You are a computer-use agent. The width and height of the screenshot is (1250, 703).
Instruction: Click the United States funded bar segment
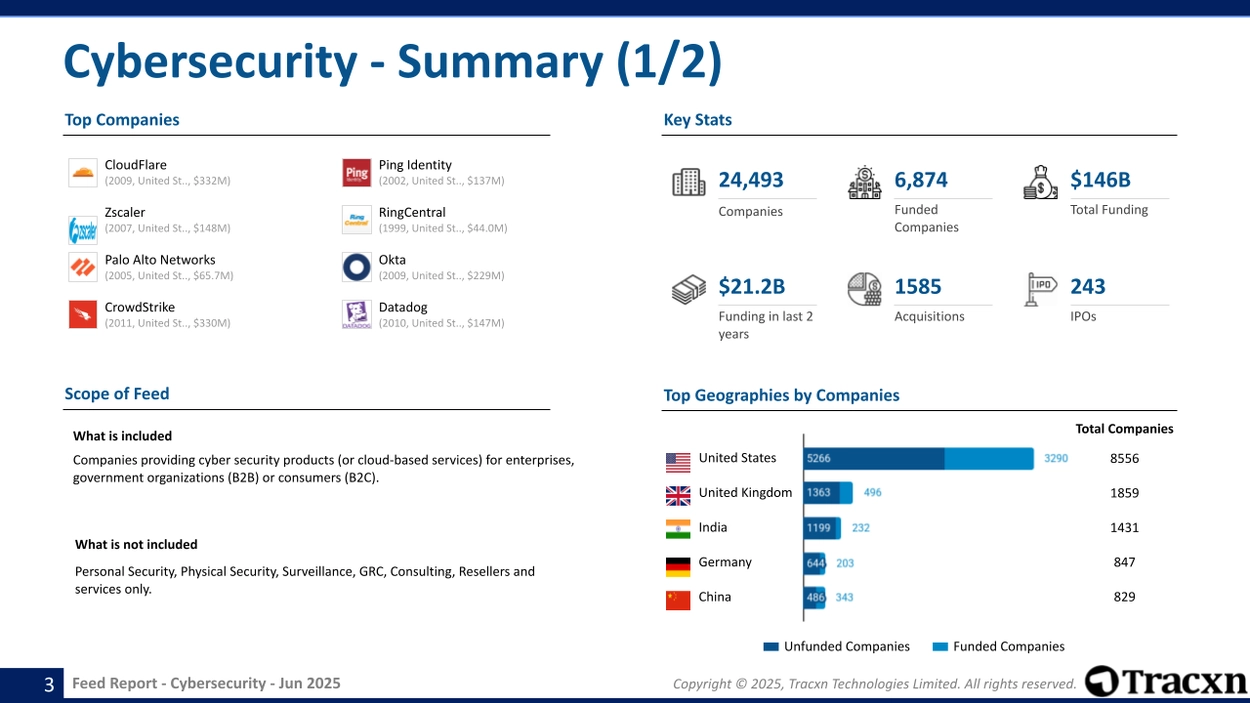click(x=989, y=458)
